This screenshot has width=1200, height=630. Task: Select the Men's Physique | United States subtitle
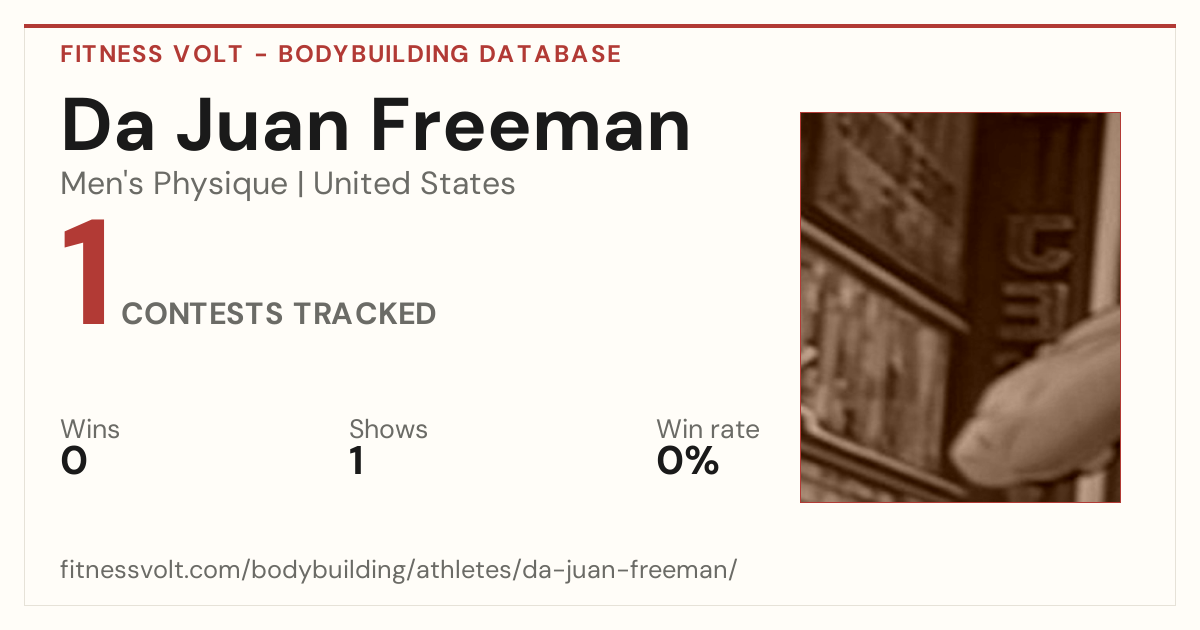[x=288, y=184]
